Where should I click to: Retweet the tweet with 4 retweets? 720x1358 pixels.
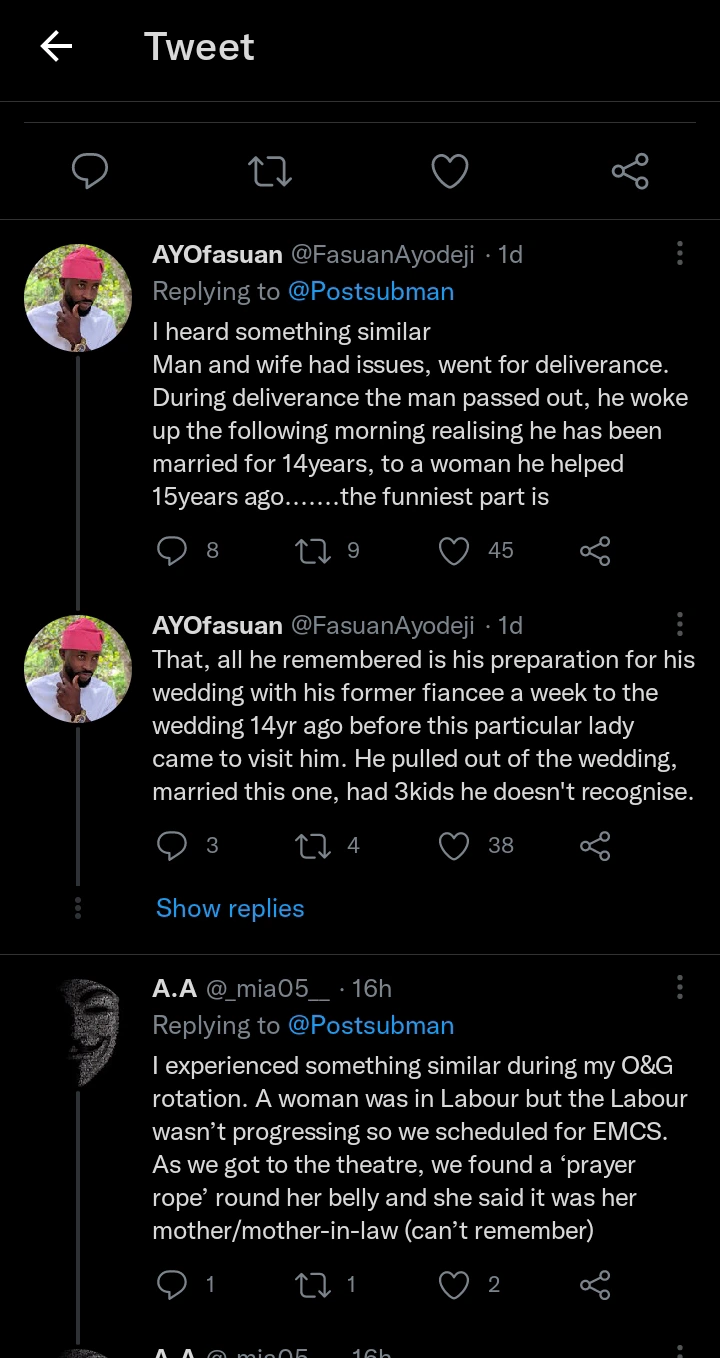(x=313, y=846)
